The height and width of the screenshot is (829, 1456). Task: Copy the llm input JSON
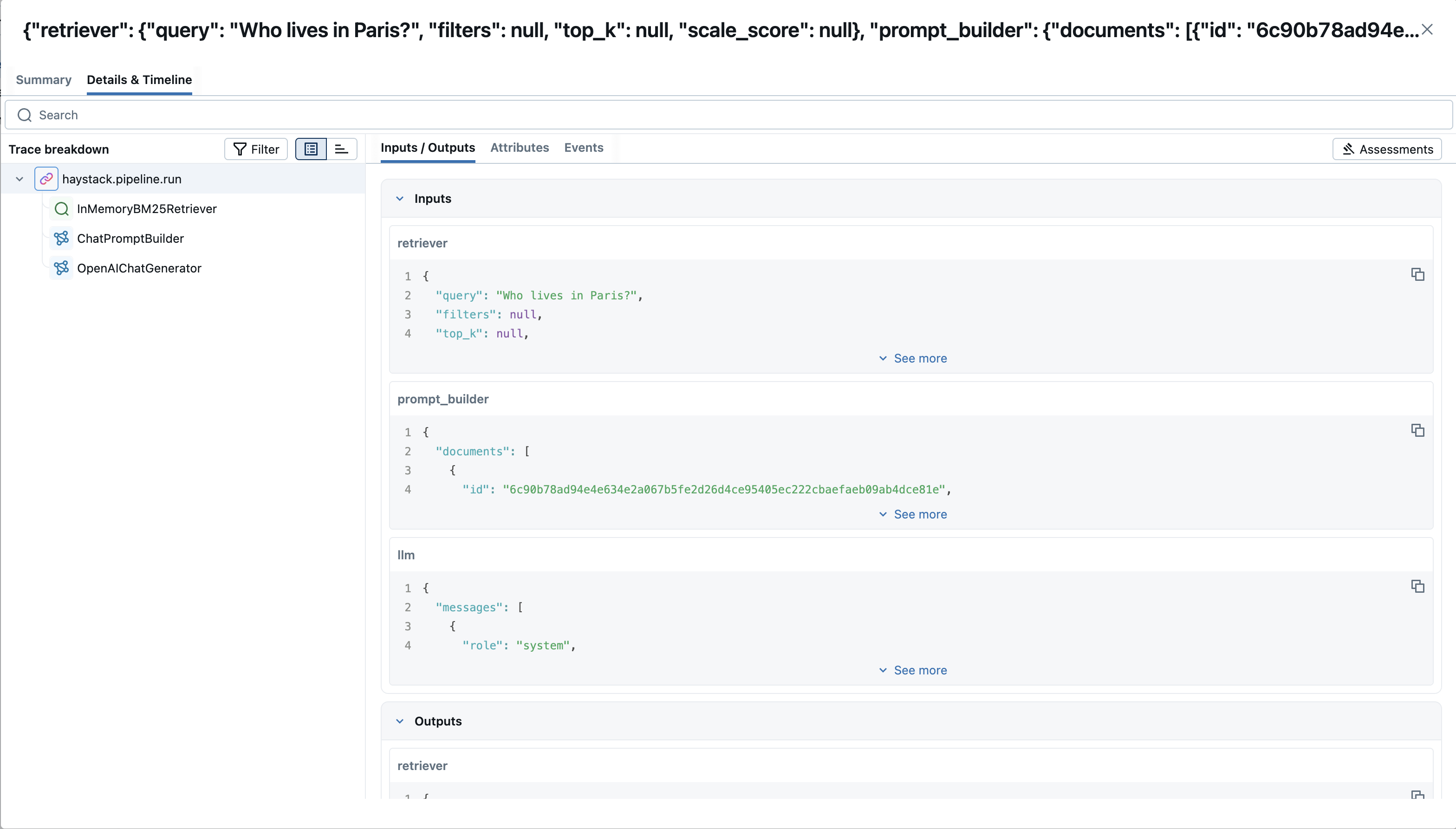tap(1417, 586)
